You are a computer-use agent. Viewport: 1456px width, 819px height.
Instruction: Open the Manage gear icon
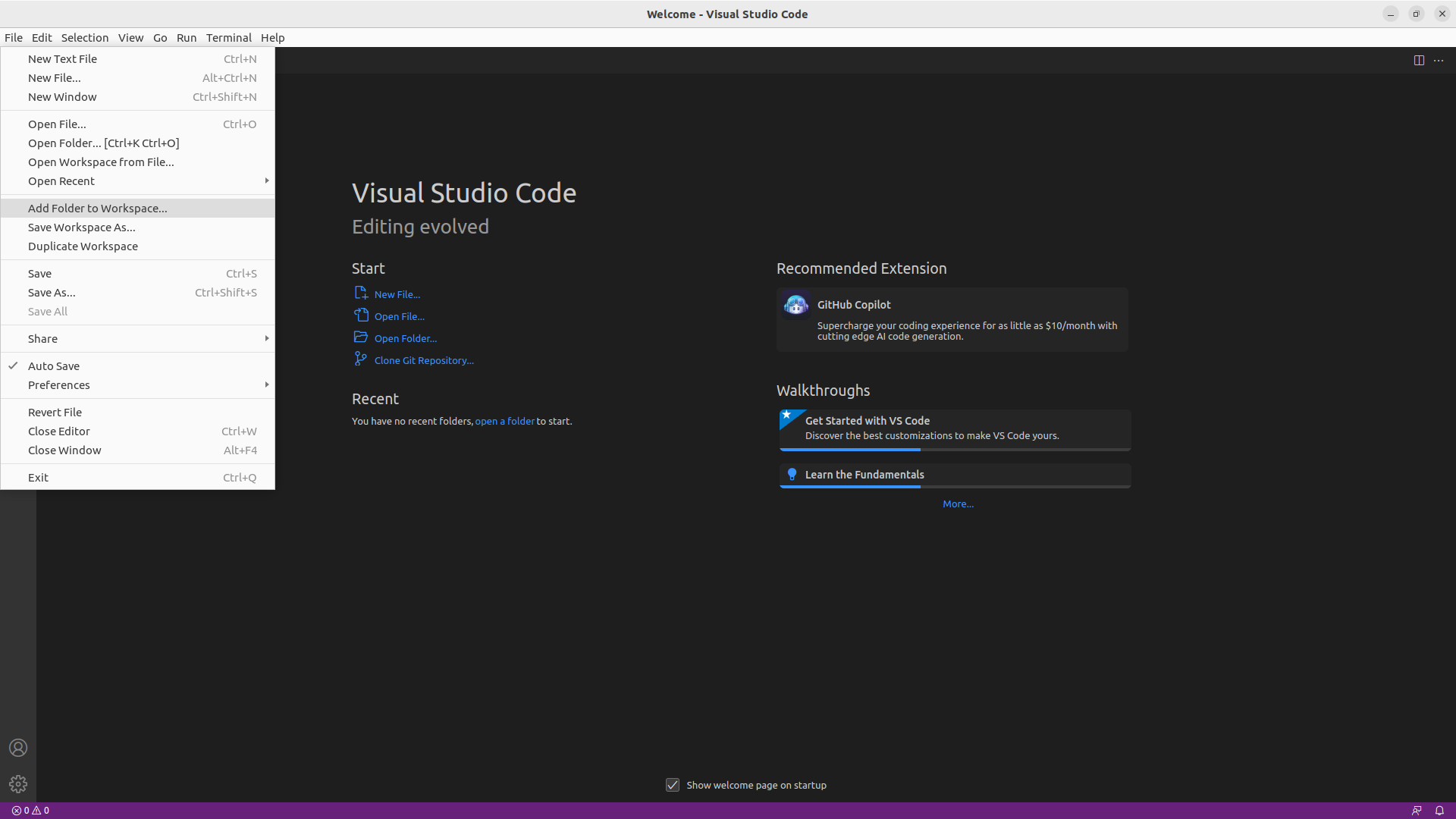click(x=18, y=784)
